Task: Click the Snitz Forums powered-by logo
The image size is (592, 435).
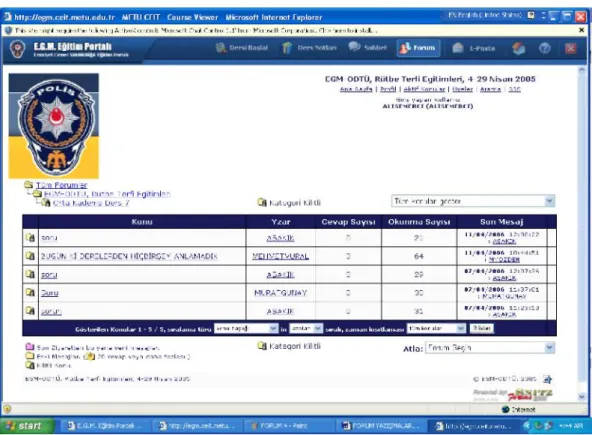Action: point(513,395)
